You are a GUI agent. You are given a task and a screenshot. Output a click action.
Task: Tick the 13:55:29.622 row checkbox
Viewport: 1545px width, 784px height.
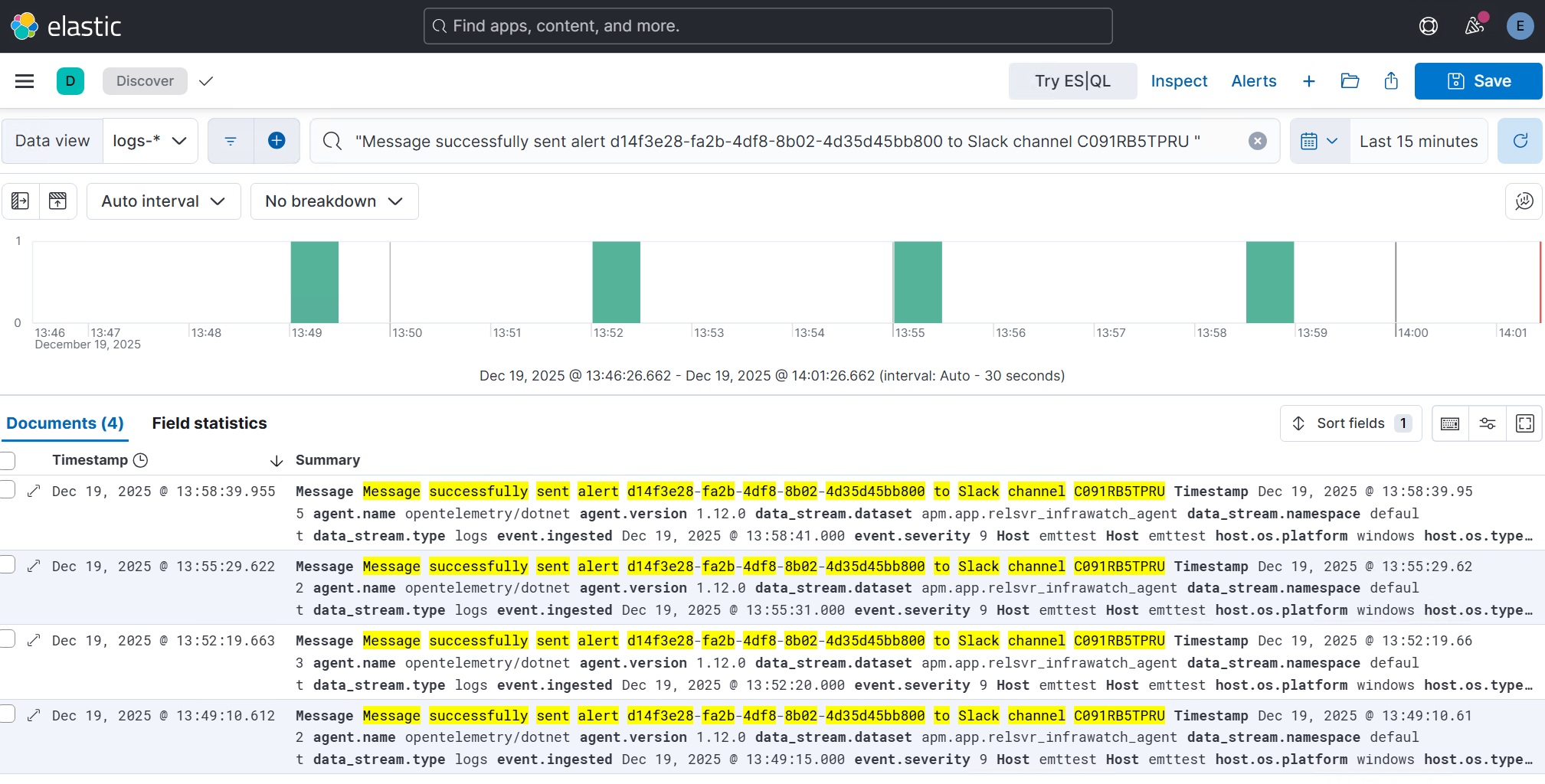[x=8, y=565]
